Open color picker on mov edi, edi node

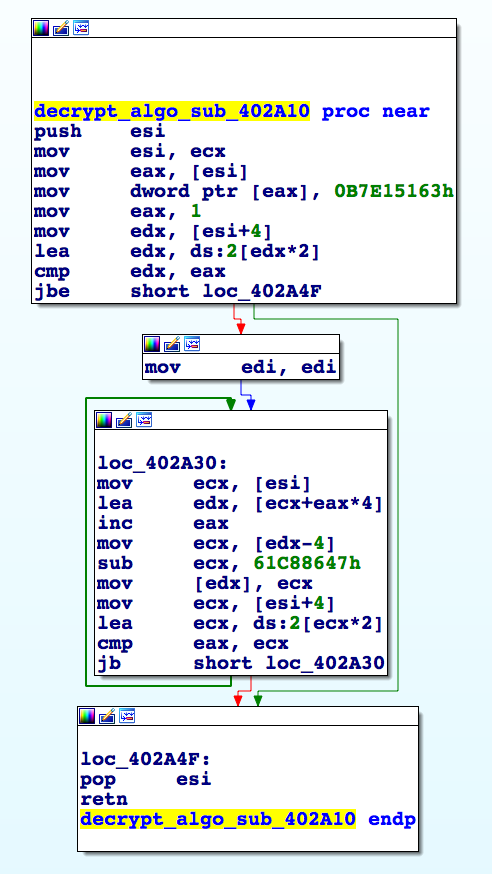coord(152,344)
